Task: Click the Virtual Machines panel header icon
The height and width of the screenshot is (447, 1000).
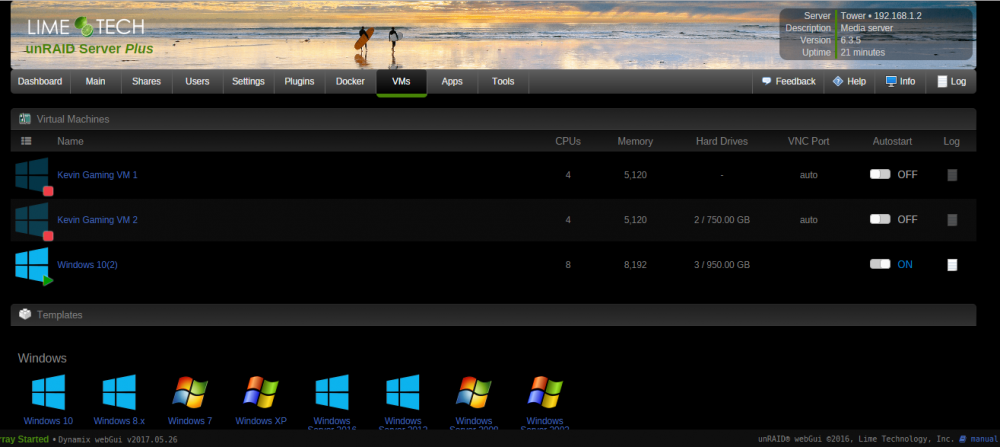Action: tap(25, 119)
